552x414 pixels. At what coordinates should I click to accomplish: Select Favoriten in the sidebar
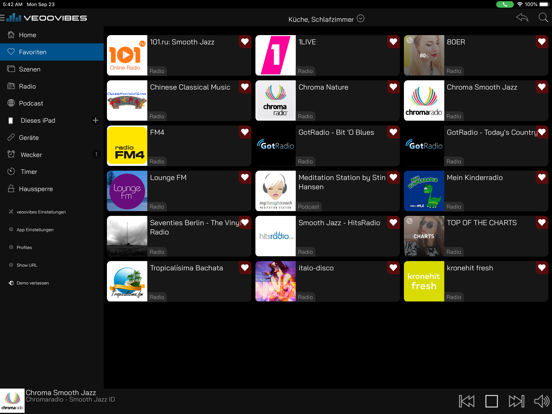tap(52, 52)
